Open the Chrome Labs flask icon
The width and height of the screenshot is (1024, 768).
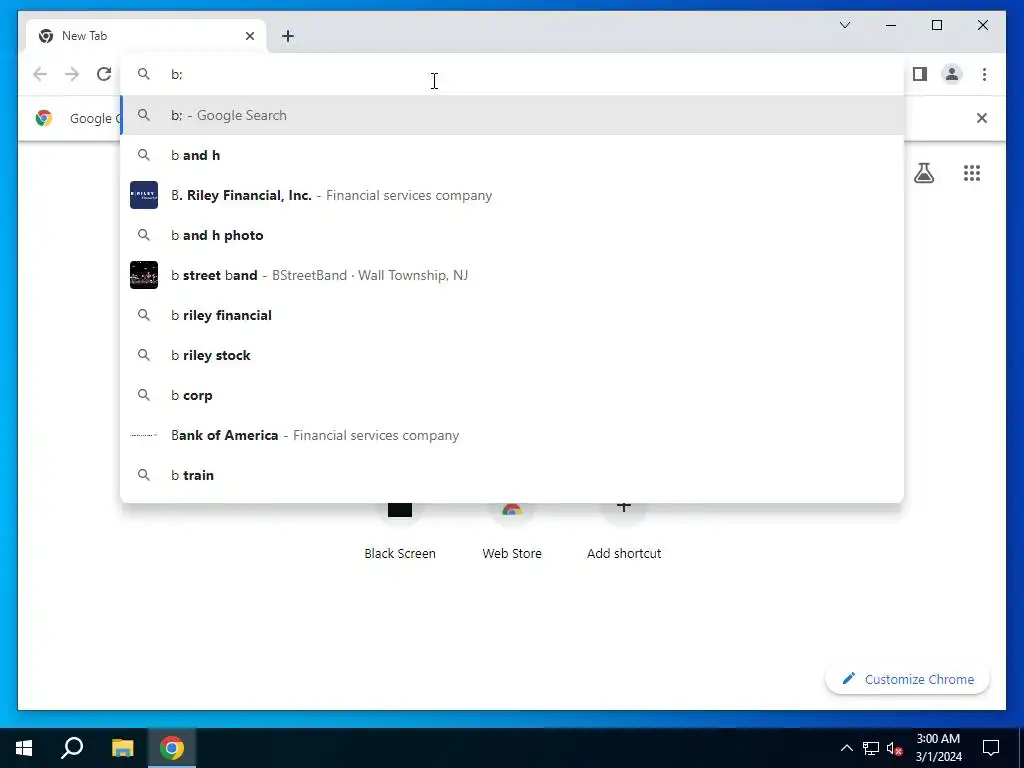click(x=923, y=173)
